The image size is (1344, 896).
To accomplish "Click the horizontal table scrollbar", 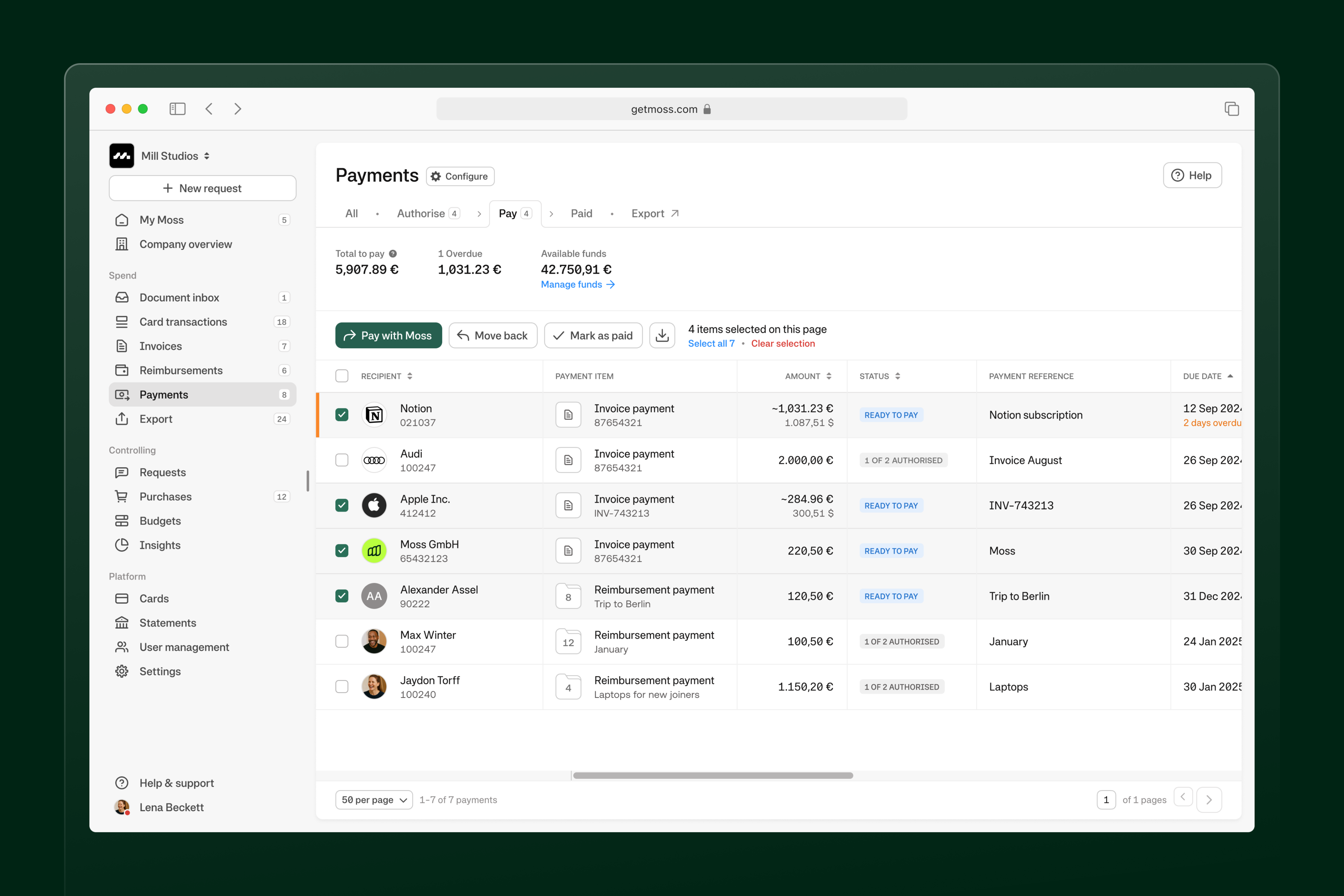I will click(713, 775).
